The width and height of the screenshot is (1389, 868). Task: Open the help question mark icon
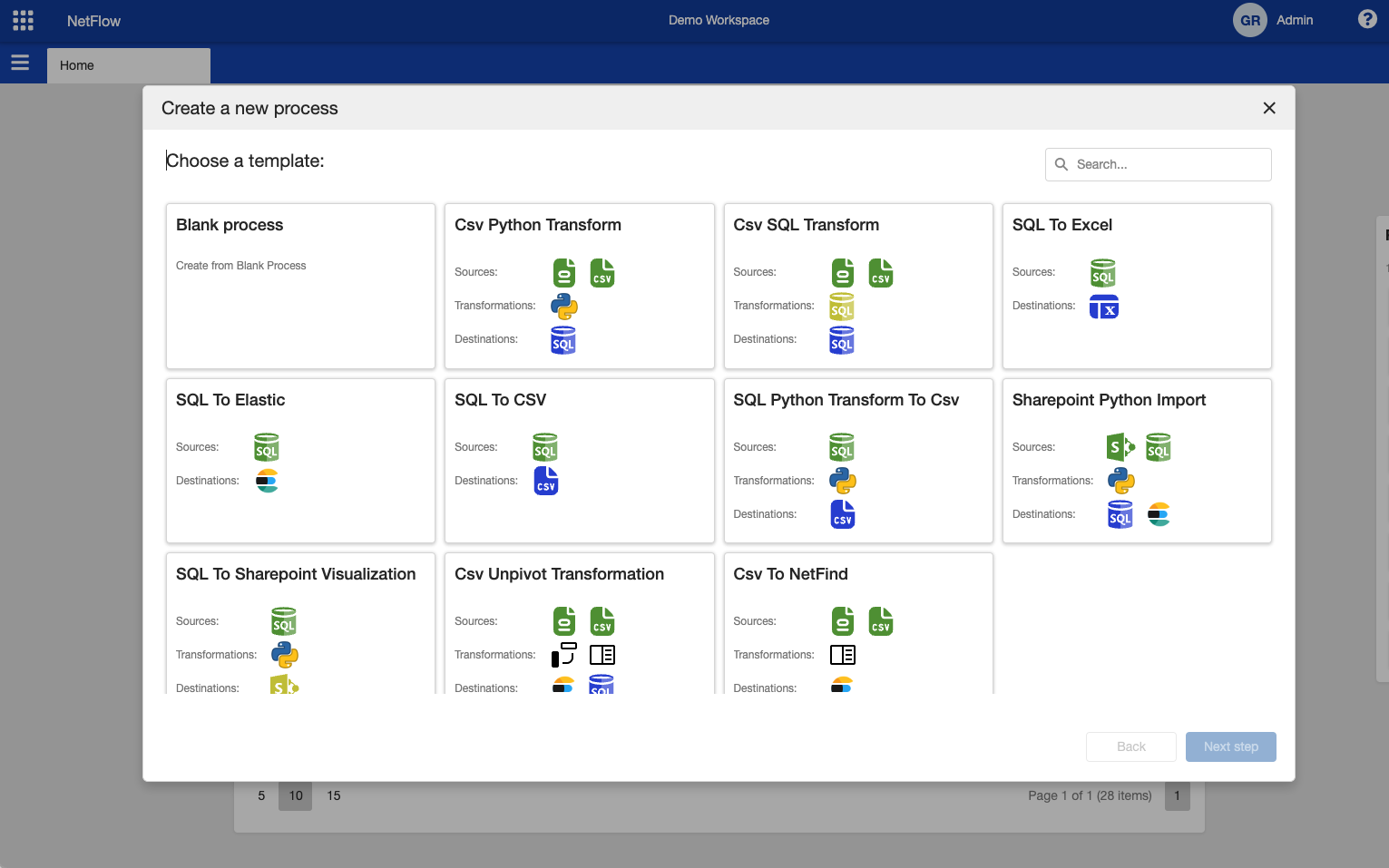pyautogui.click(x=1366, y=19)
